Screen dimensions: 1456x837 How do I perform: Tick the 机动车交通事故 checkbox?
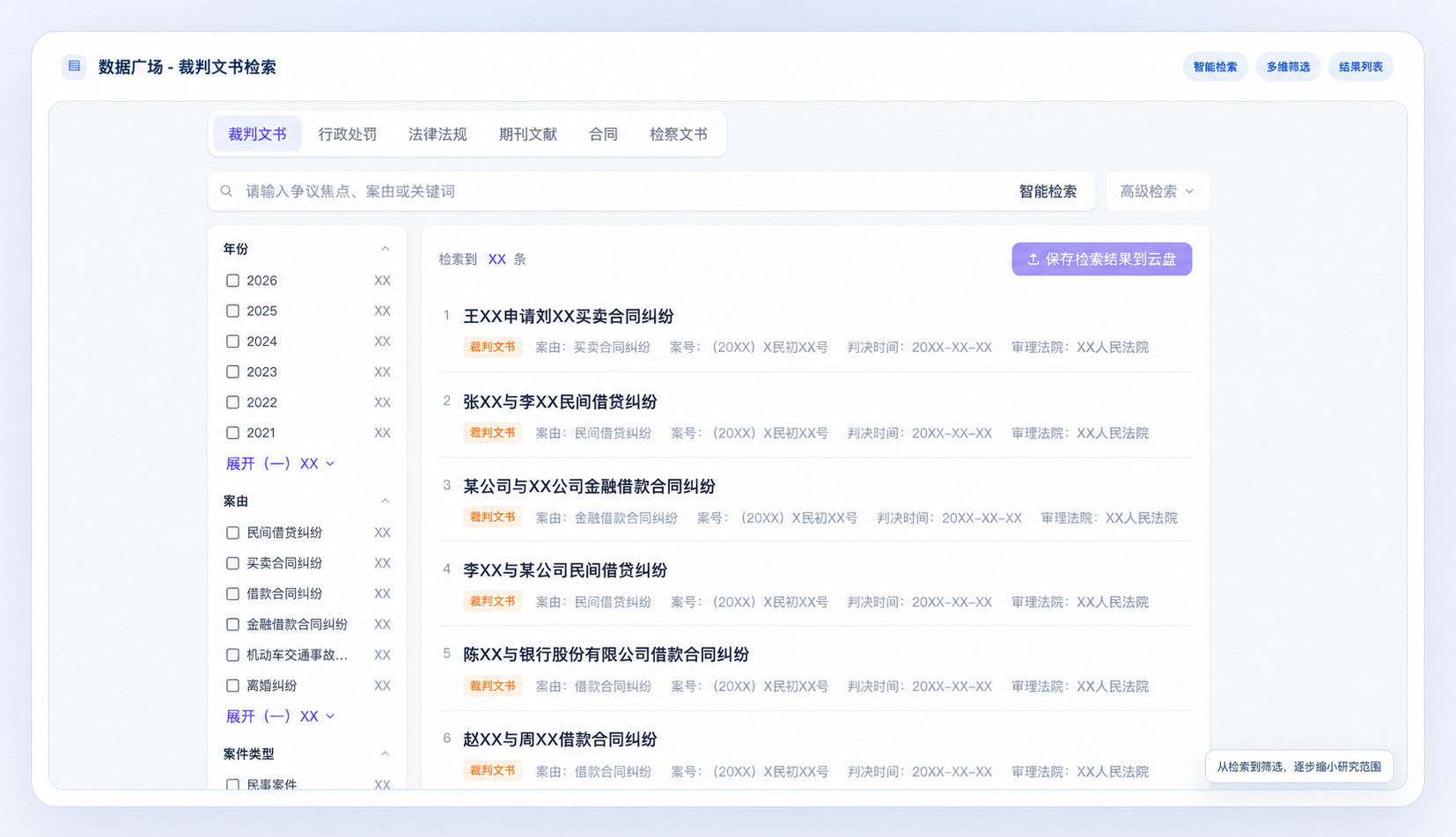tap(232, 655)
